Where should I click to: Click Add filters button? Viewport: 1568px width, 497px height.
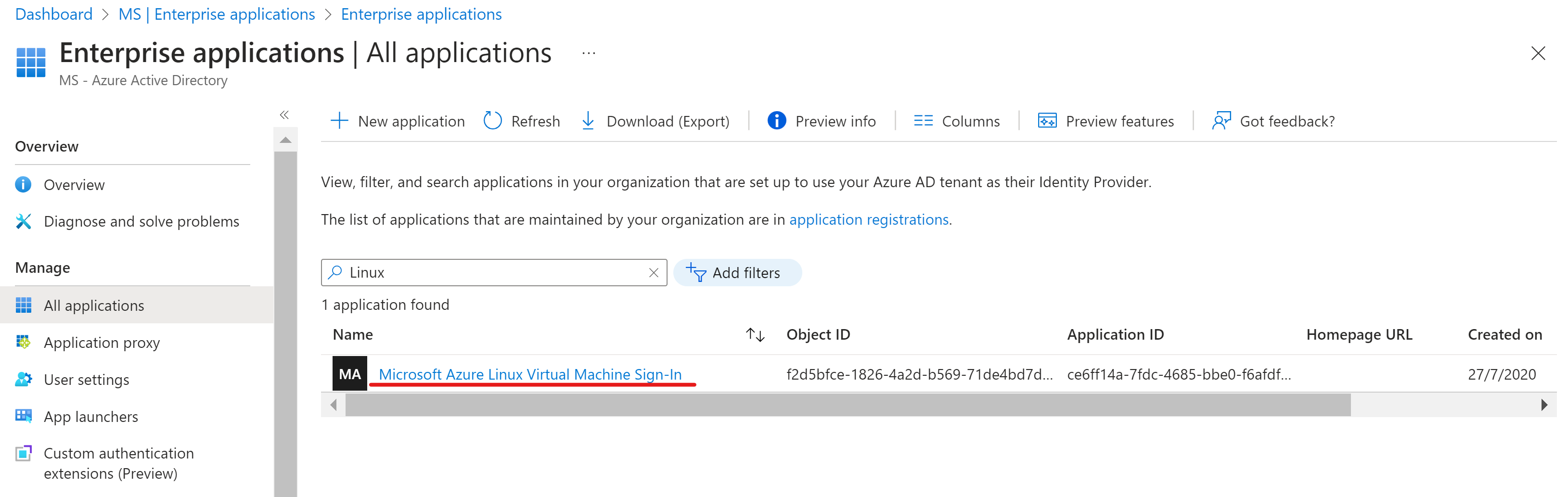[x=737, y=272]
